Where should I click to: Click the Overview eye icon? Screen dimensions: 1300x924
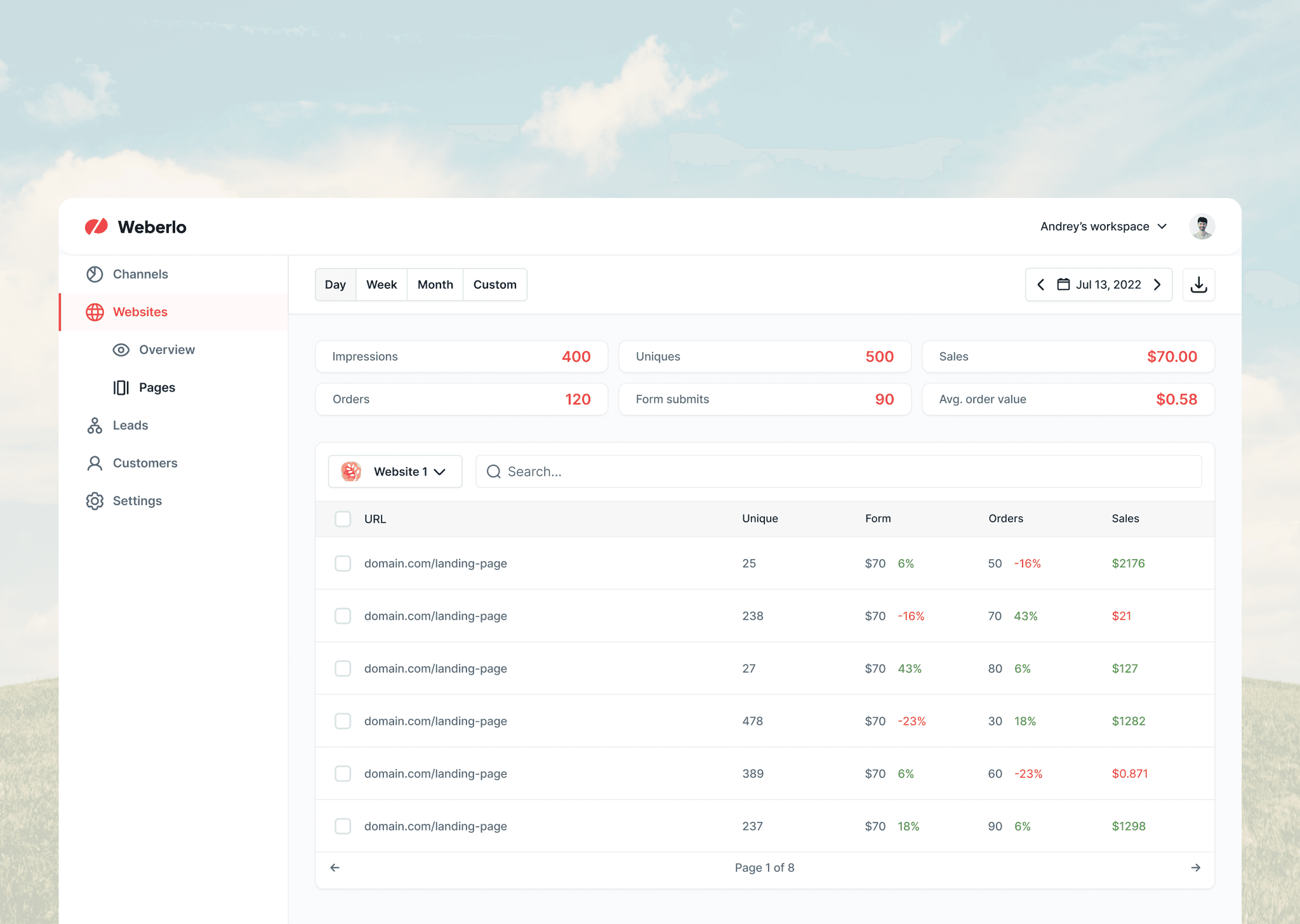121,350
